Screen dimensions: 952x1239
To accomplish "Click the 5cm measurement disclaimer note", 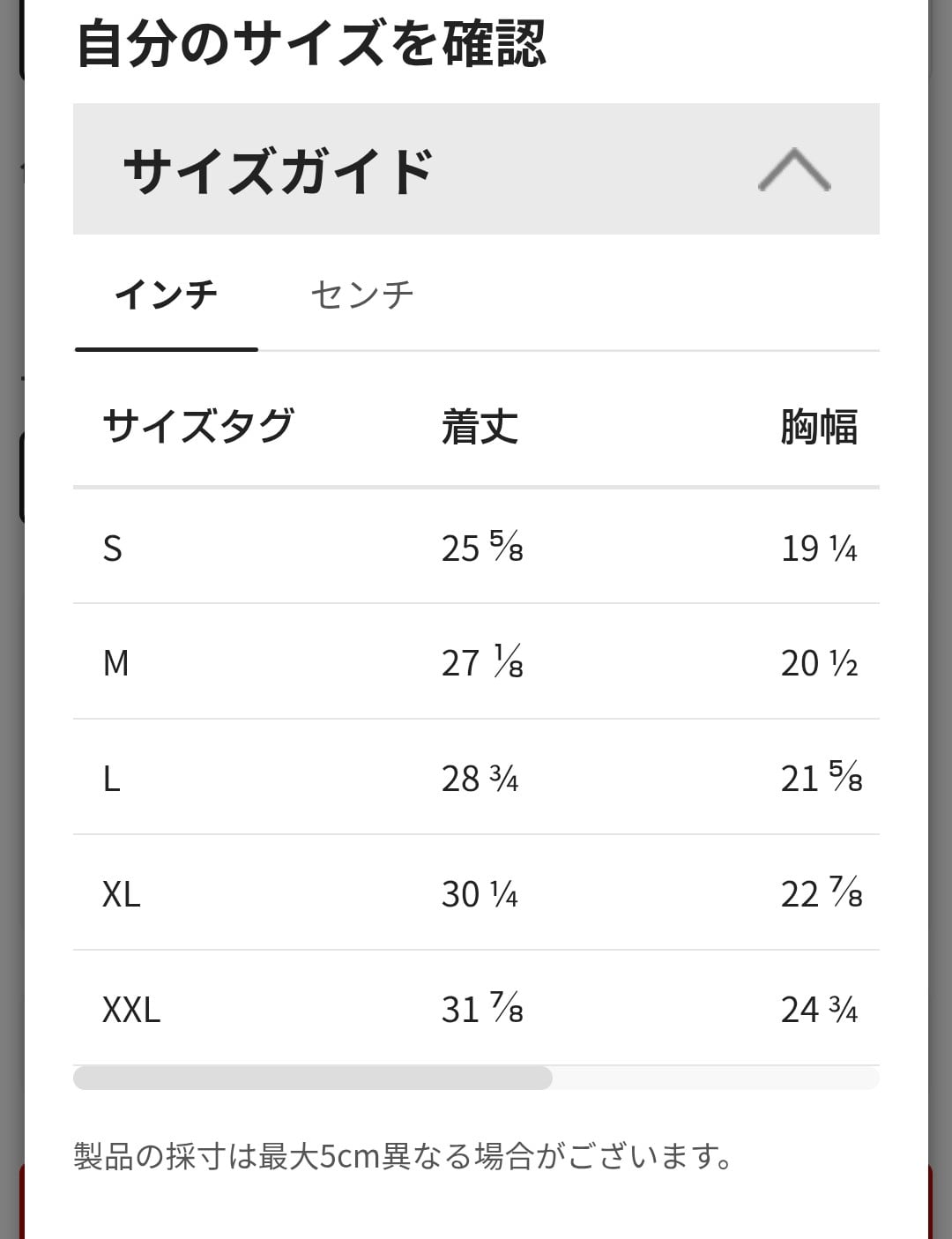I will (404, 1156).
